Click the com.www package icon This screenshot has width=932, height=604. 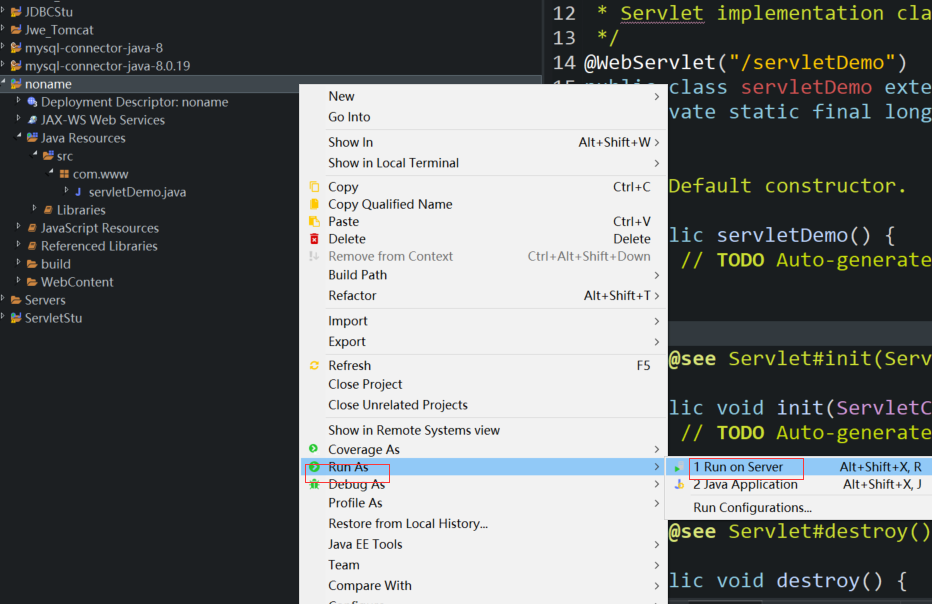point(64,174)
